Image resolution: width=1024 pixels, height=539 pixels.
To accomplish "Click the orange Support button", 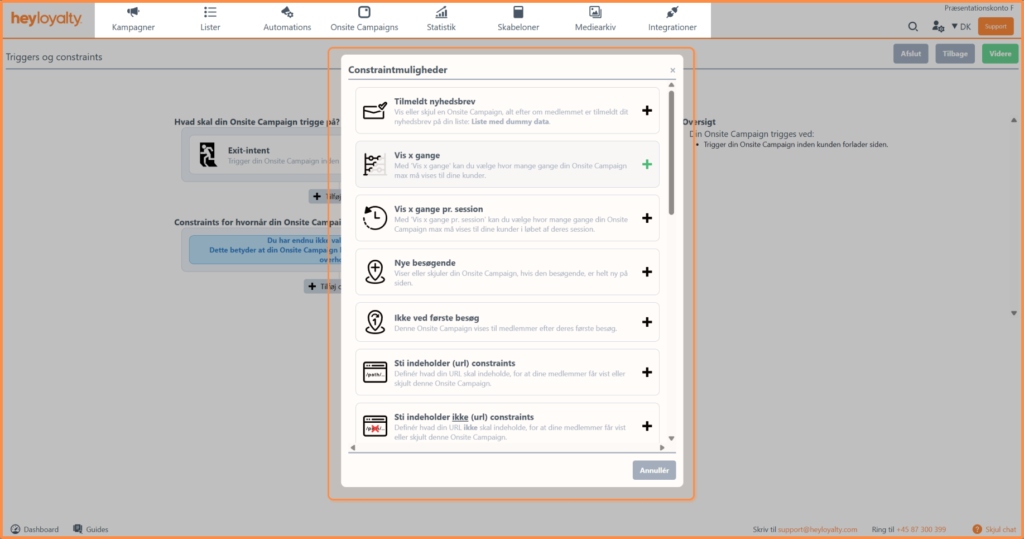I will point(995,27).
